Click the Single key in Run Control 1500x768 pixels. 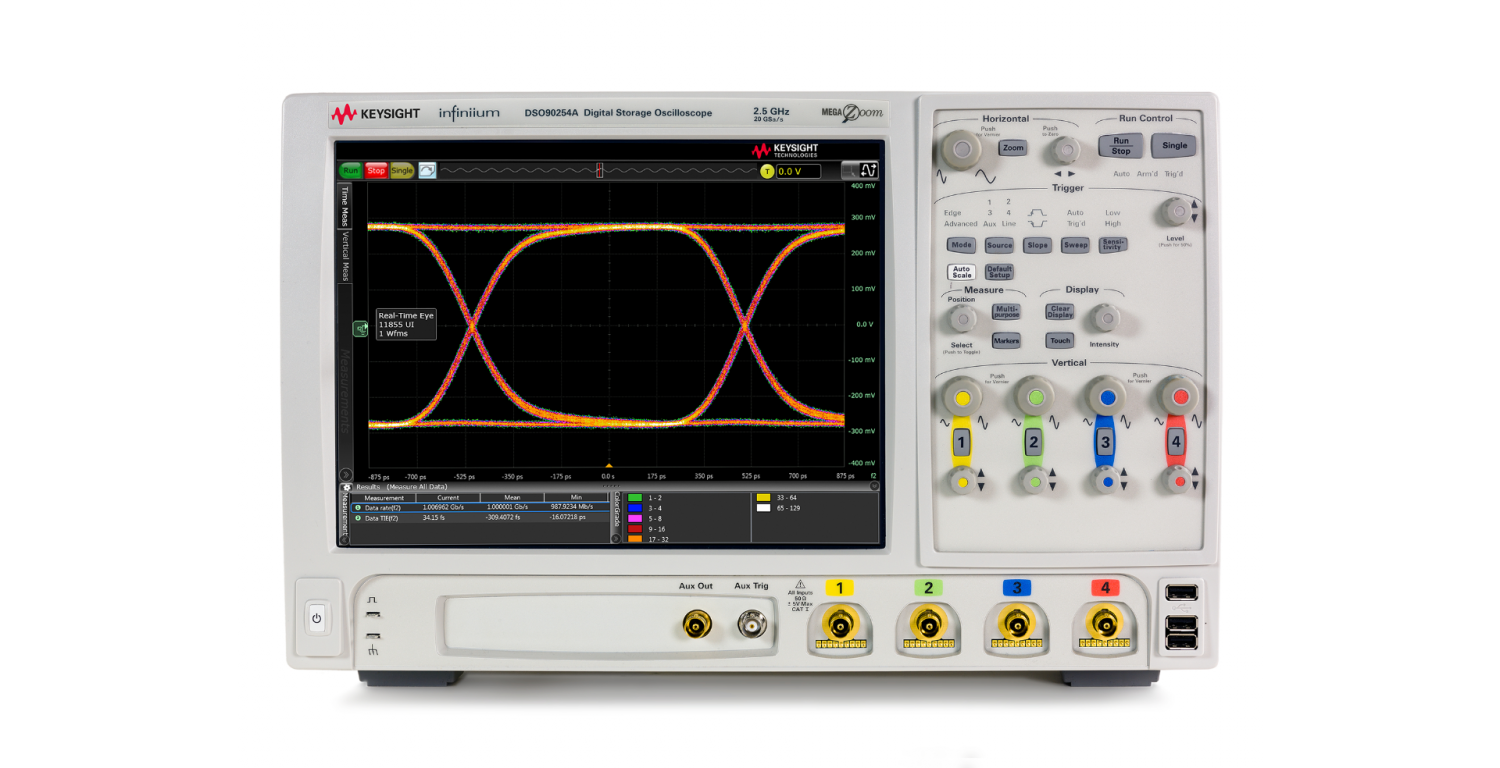tap(1174, 146)
